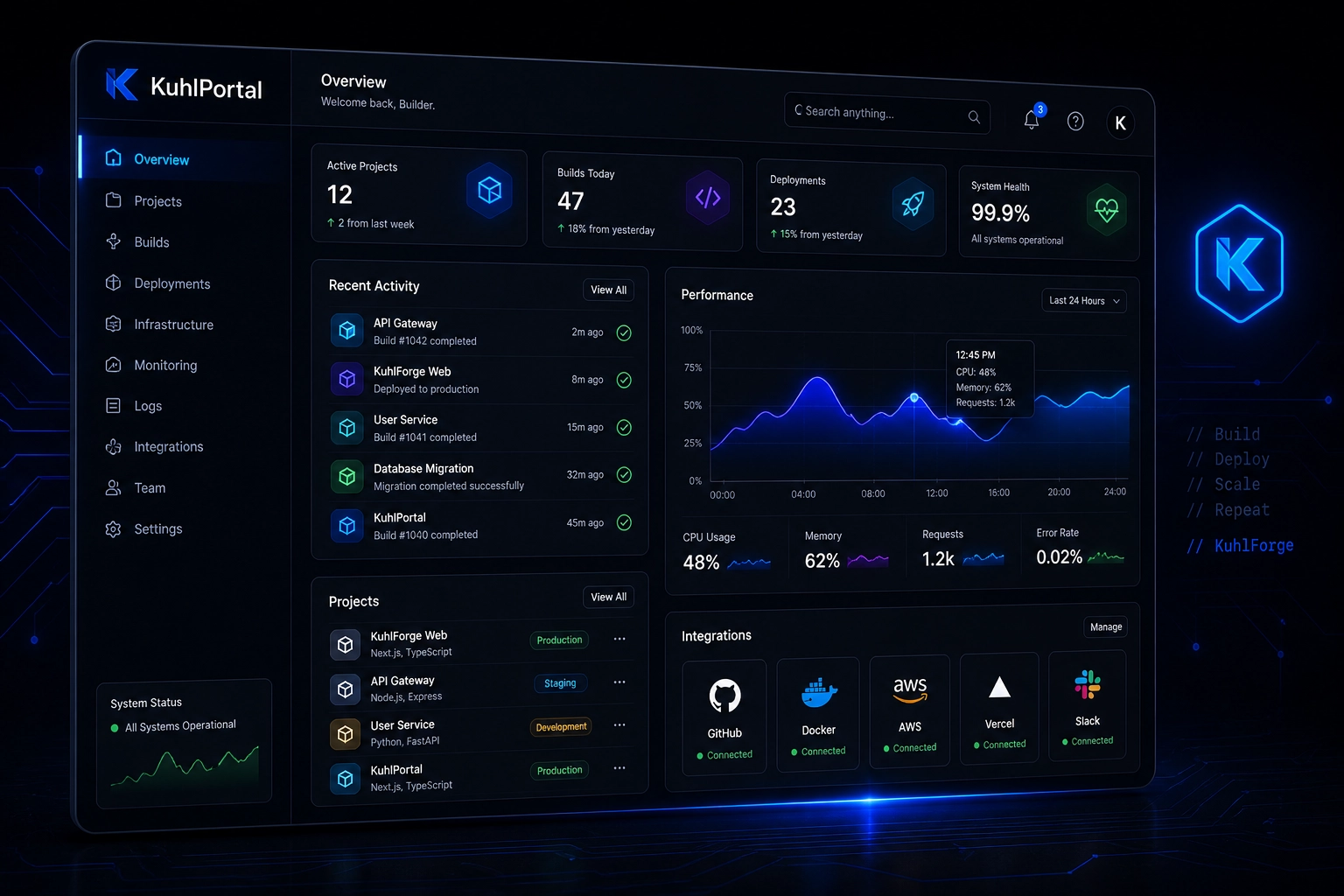The image size is (1344, 896).
Task: Click the Builds Today code icon
Action: tap(708, 198)
